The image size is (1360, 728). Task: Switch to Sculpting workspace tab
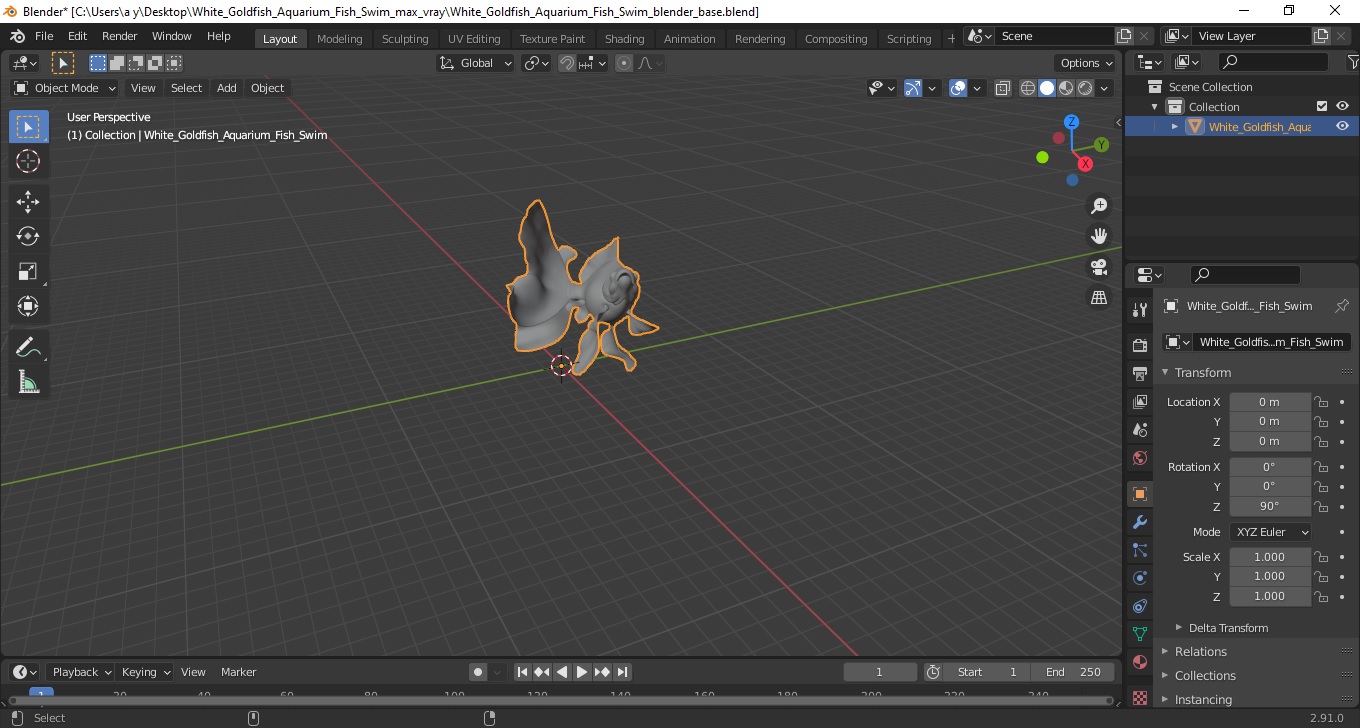click(405, 39)
